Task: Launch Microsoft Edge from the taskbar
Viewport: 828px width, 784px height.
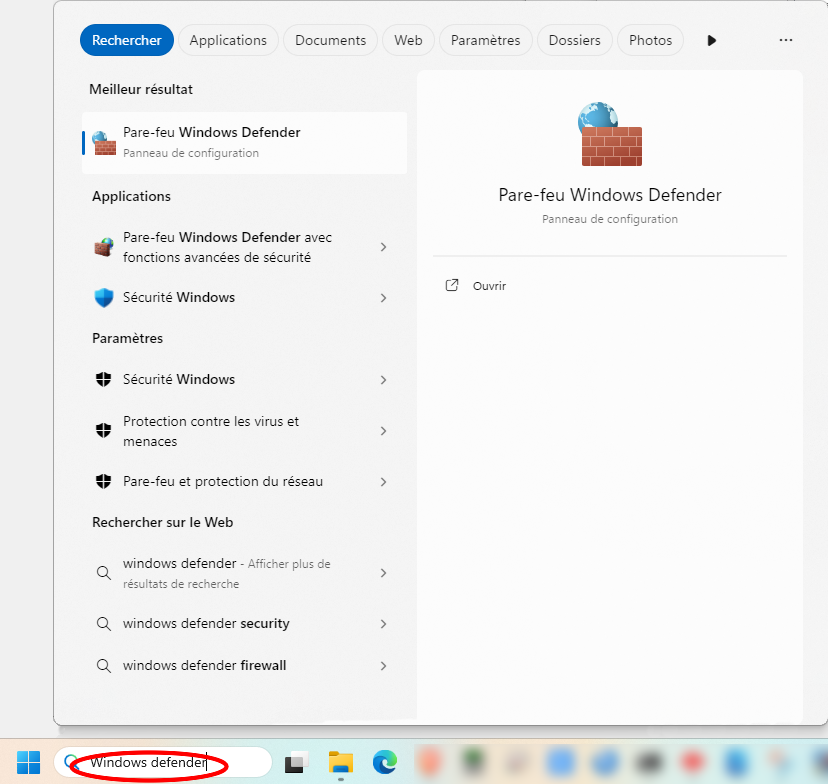Action: coord(385,762)
